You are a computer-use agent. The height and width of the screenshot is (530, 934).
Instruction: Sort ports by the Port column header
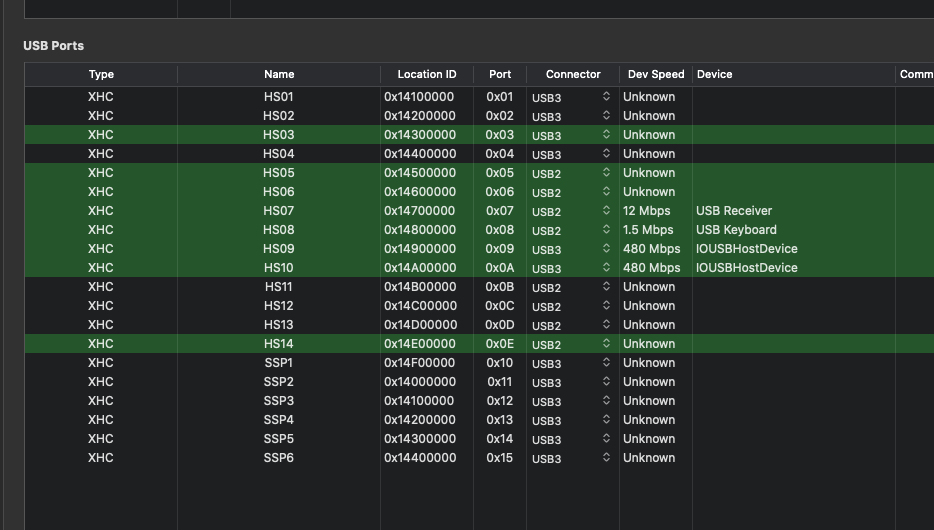pos(500,74)
